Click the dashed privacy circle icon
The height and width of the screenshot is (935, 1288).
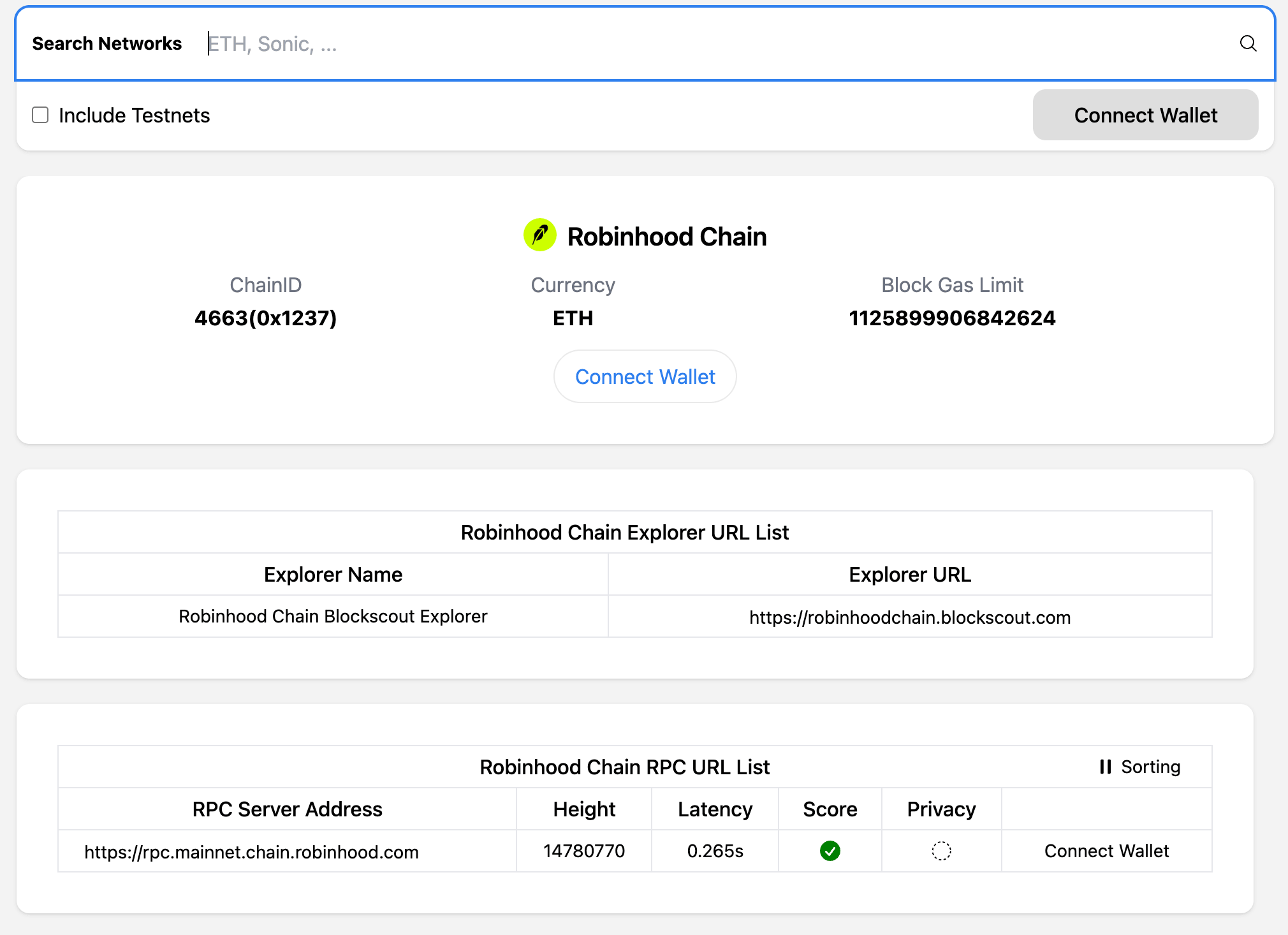pyautogui.click(x=941, y=851)
